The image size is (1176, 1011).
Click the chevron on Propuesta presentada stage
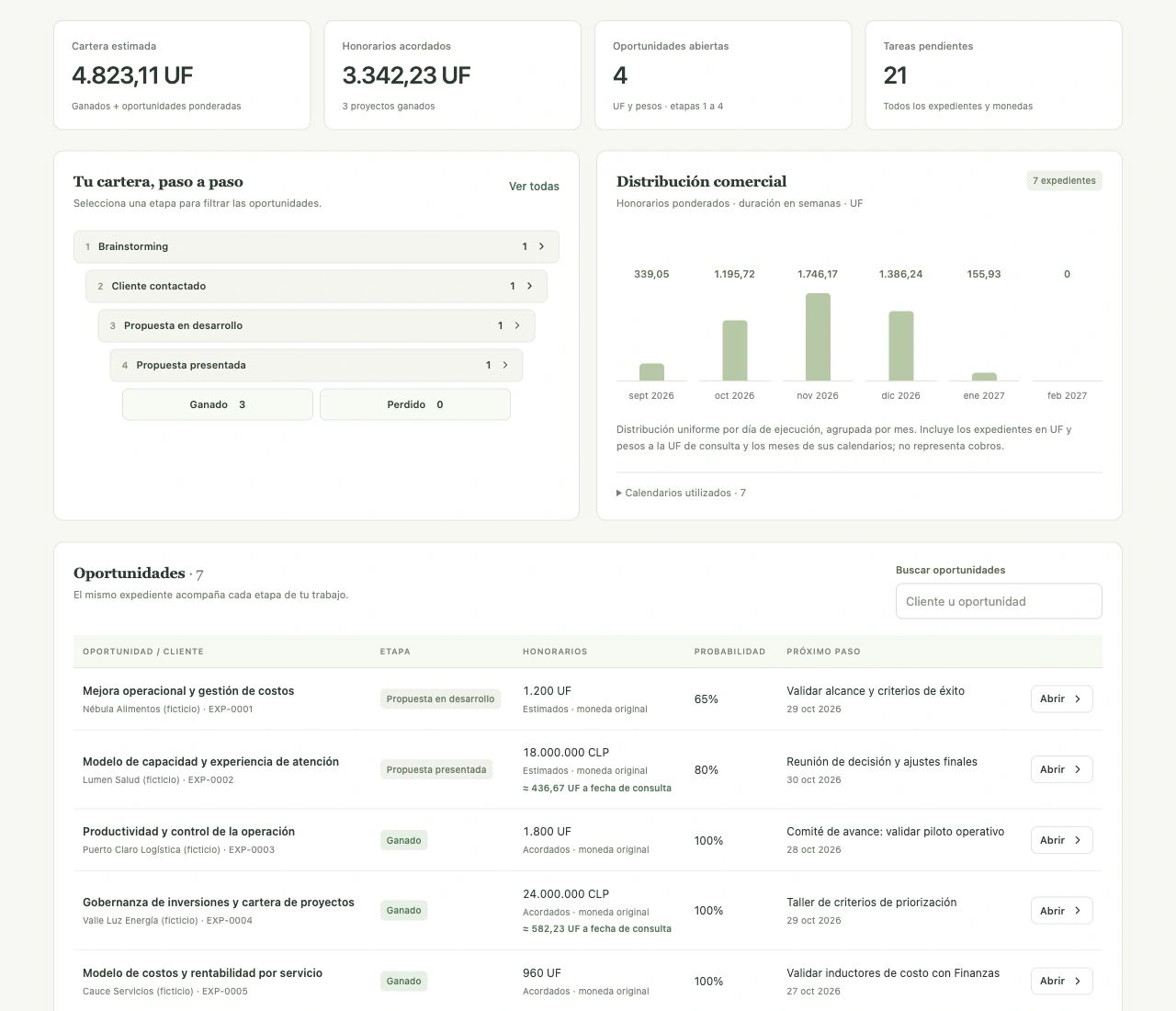[x=505, y=365]
